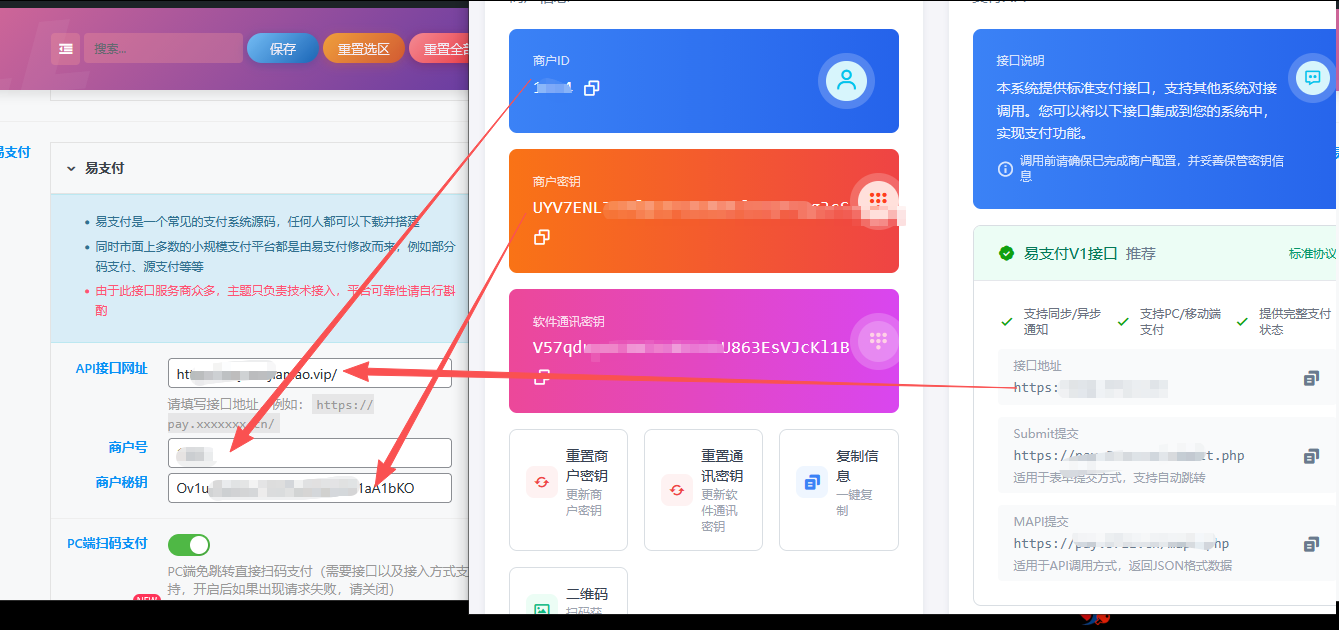Copy the 商户ID using its copy icon
This screenshot has width=1339, height=630.
[591, 88]
